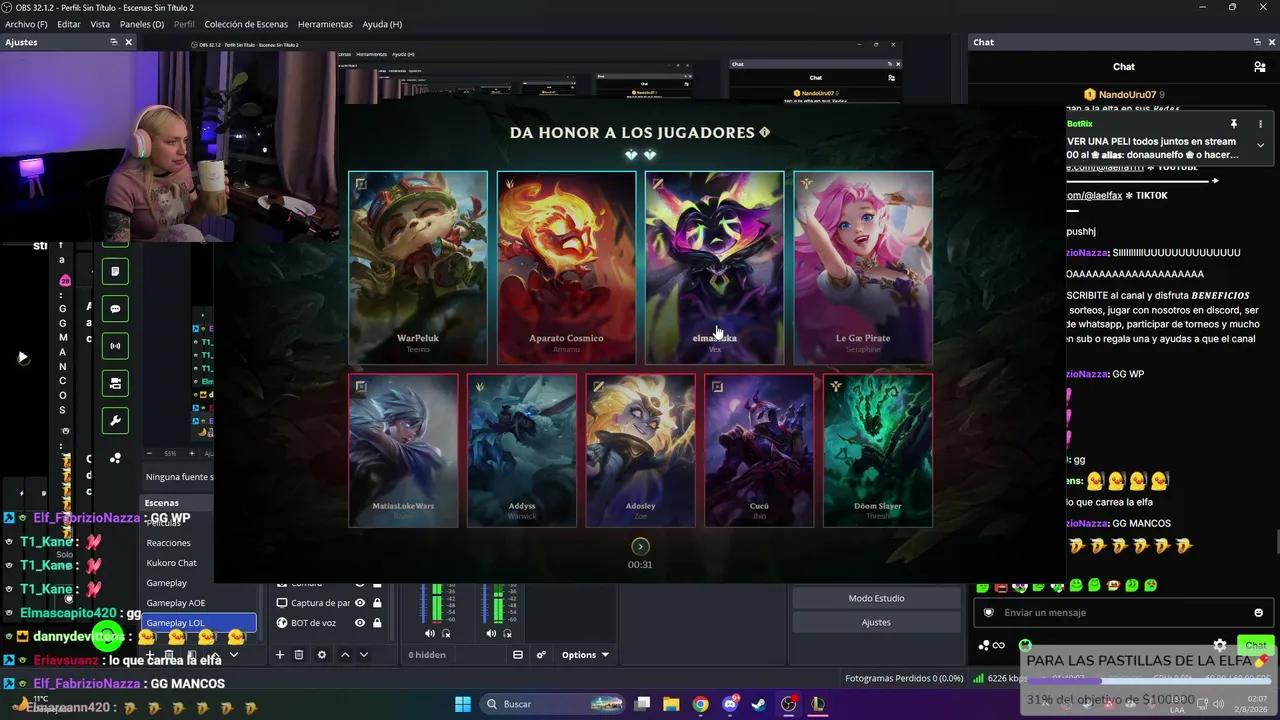The height and width of the screenshot is (720, 1280).
Task: Toggle visibility of BOT de voz source
Action: tap(360, 623)
